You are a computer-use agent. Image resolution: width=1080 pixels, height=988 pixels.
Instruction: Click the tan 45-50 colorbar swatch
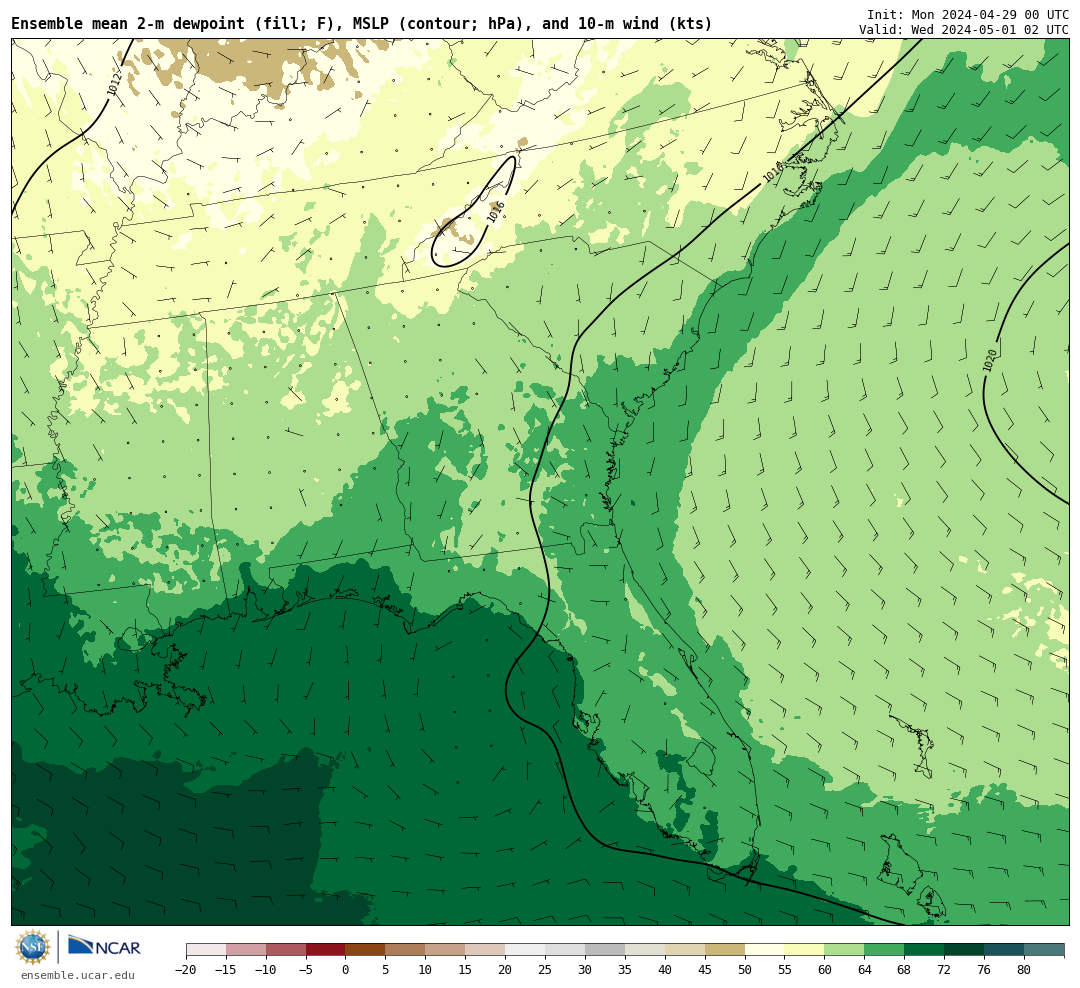(725, 949)
